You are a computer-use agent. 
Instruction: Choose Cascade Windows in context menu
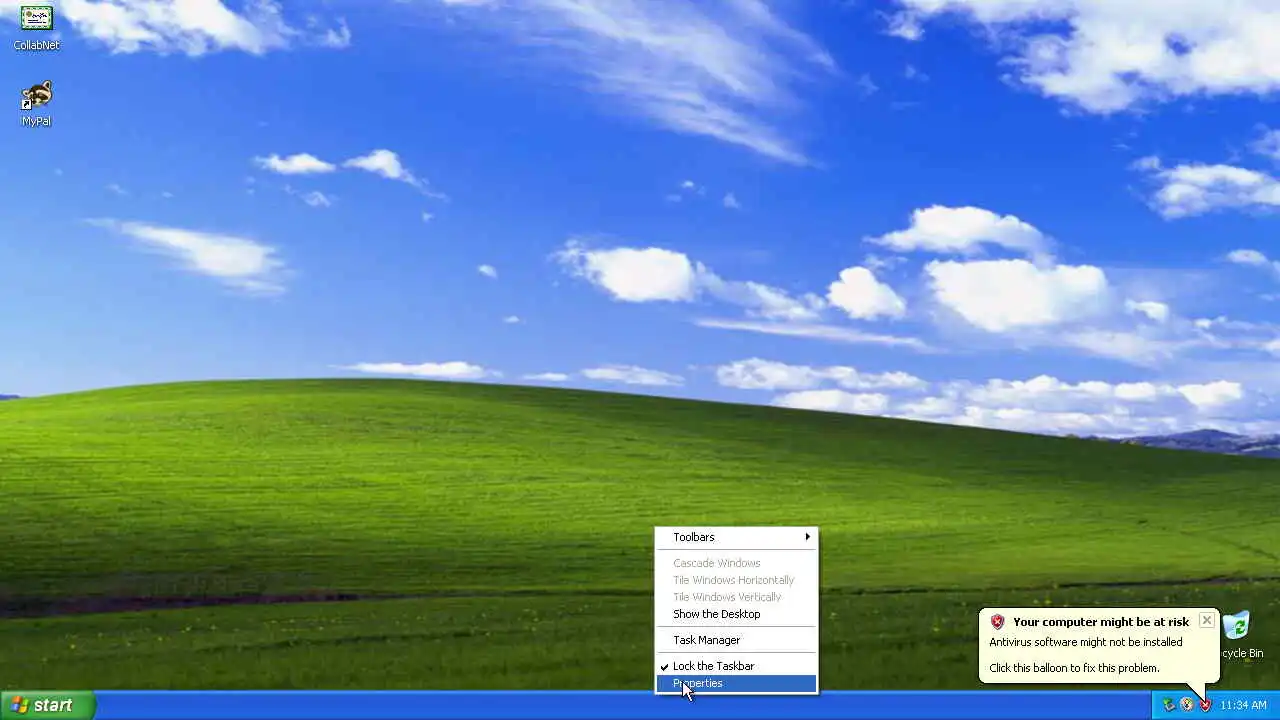point(736,563)
